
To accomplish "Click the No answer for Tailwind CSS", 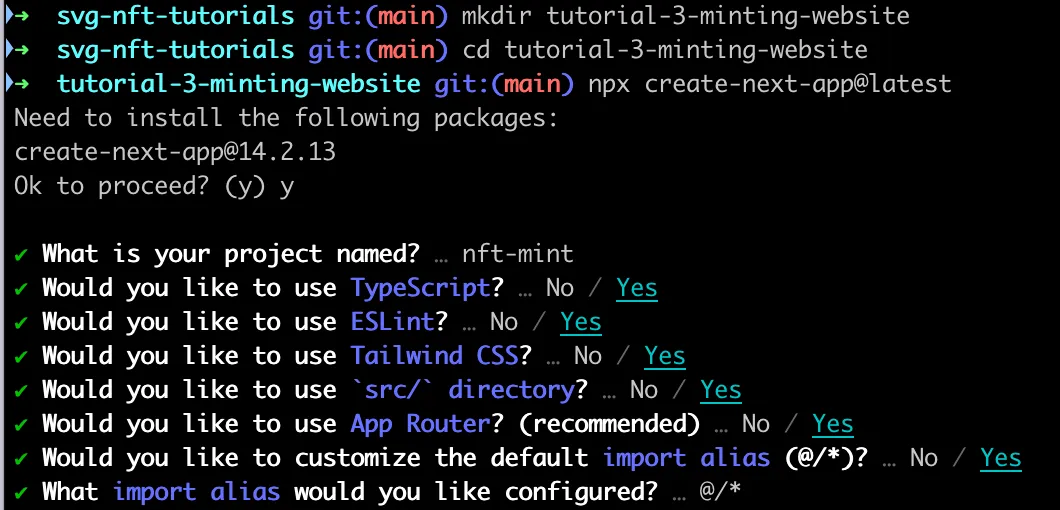I will point(587,356).
